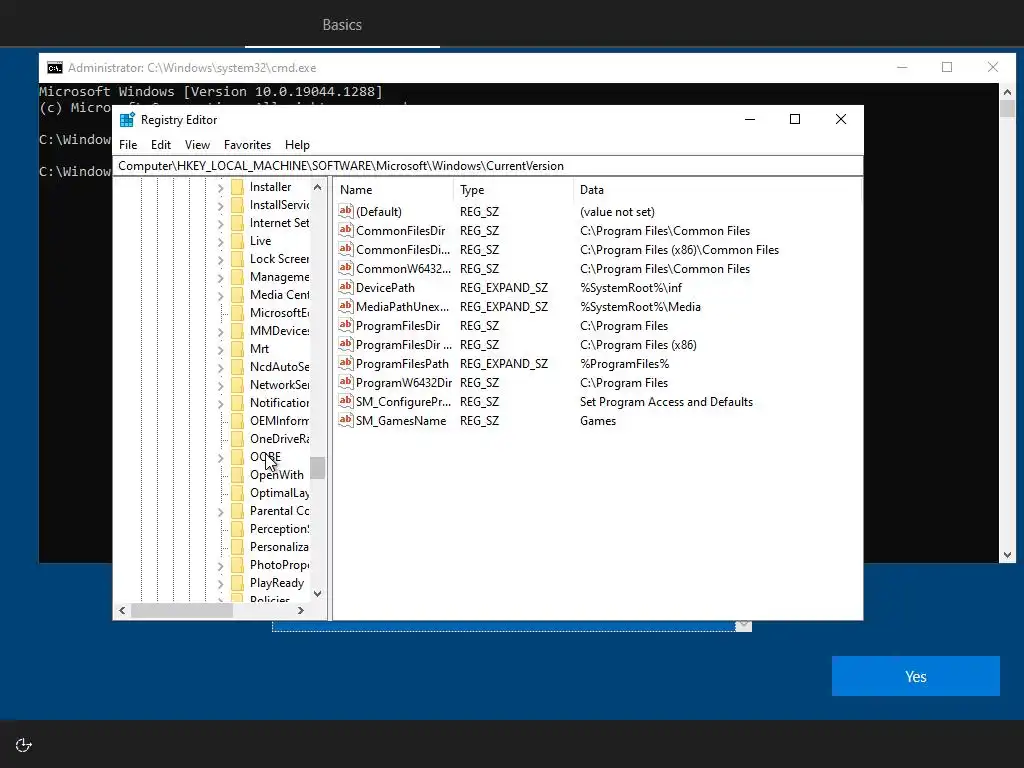Click the '%ProgramFiles%' data cell

624,364
